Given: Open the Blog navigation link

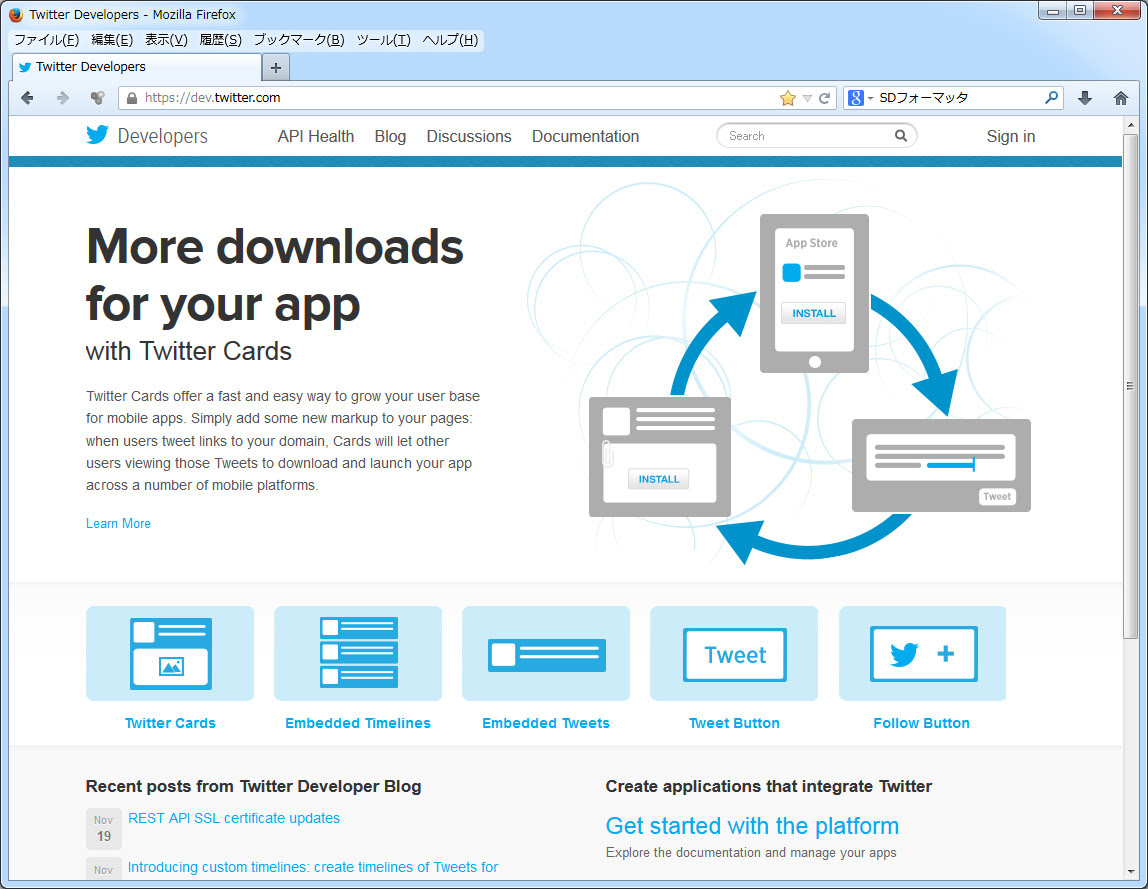Looking at the screenshot, I should tap(390, 136).
